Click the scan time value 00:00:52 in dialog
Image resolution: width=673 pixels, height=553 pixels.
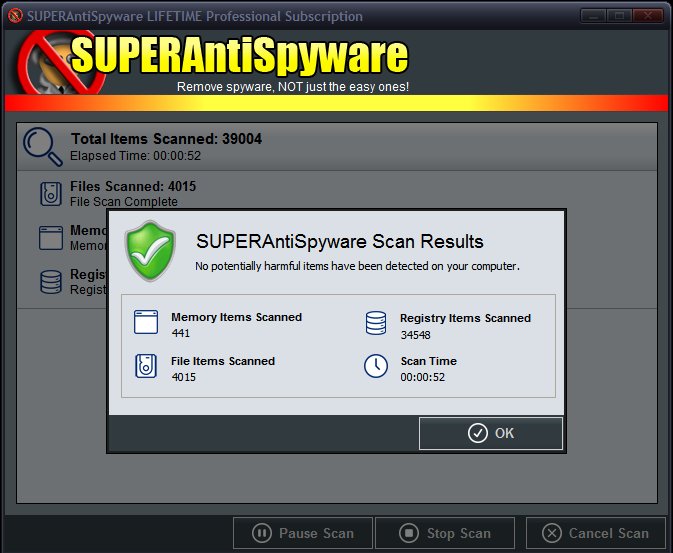[423, 377]
